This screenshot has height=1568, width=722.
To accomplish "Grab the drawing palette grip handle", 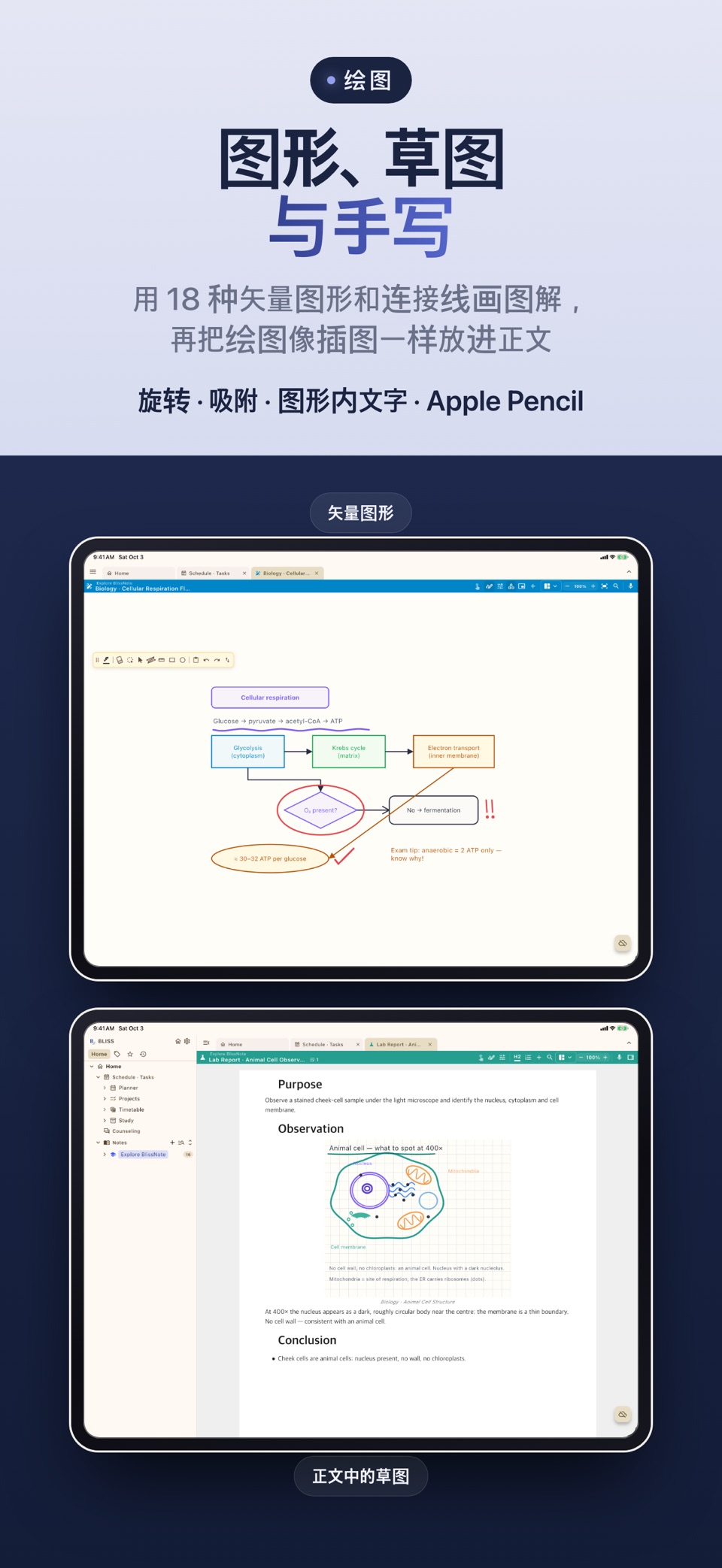I will coord(97,660).
